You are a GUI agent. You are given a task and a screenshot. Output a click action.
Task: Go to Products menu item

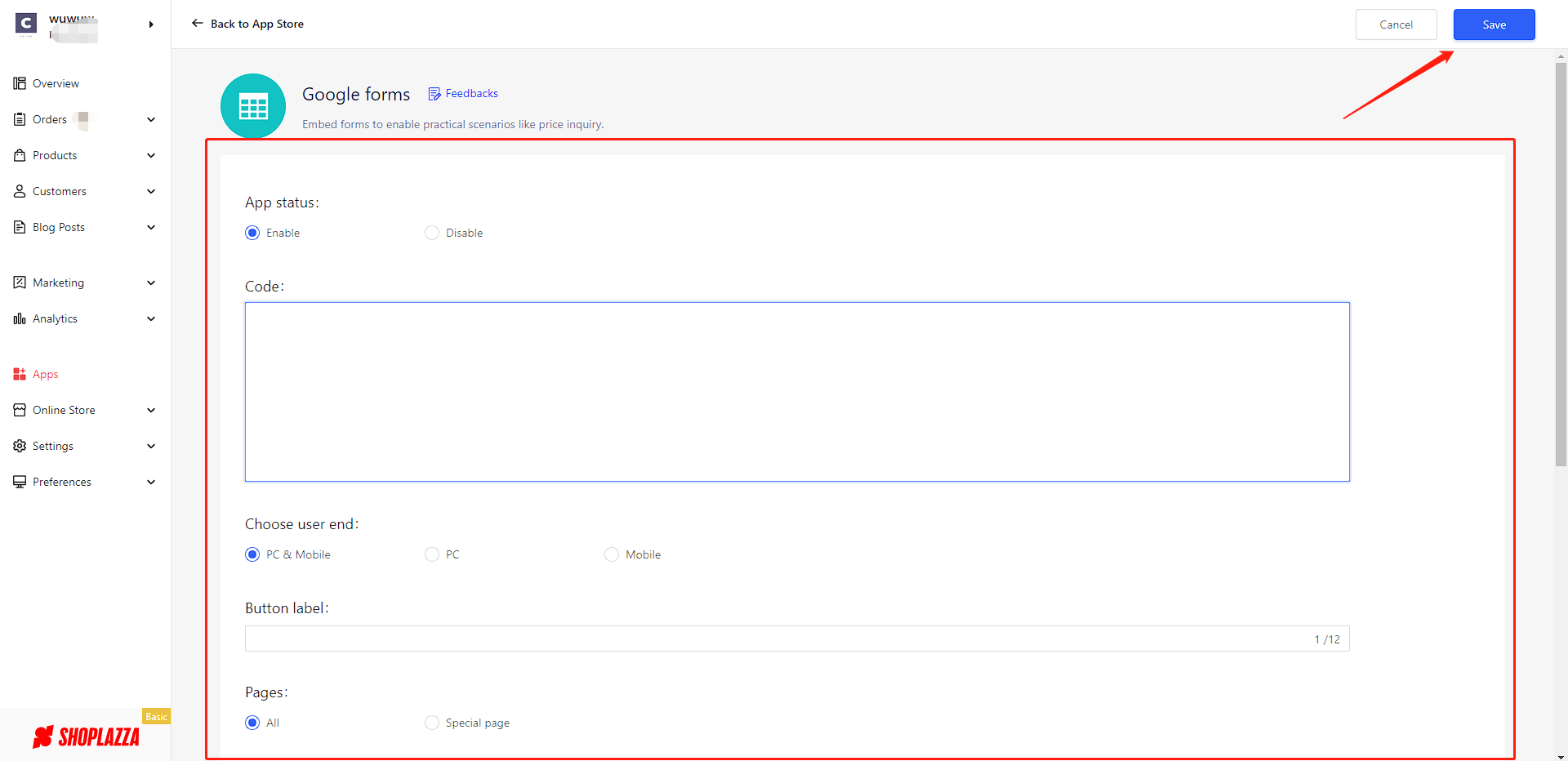tap(55, 155)
